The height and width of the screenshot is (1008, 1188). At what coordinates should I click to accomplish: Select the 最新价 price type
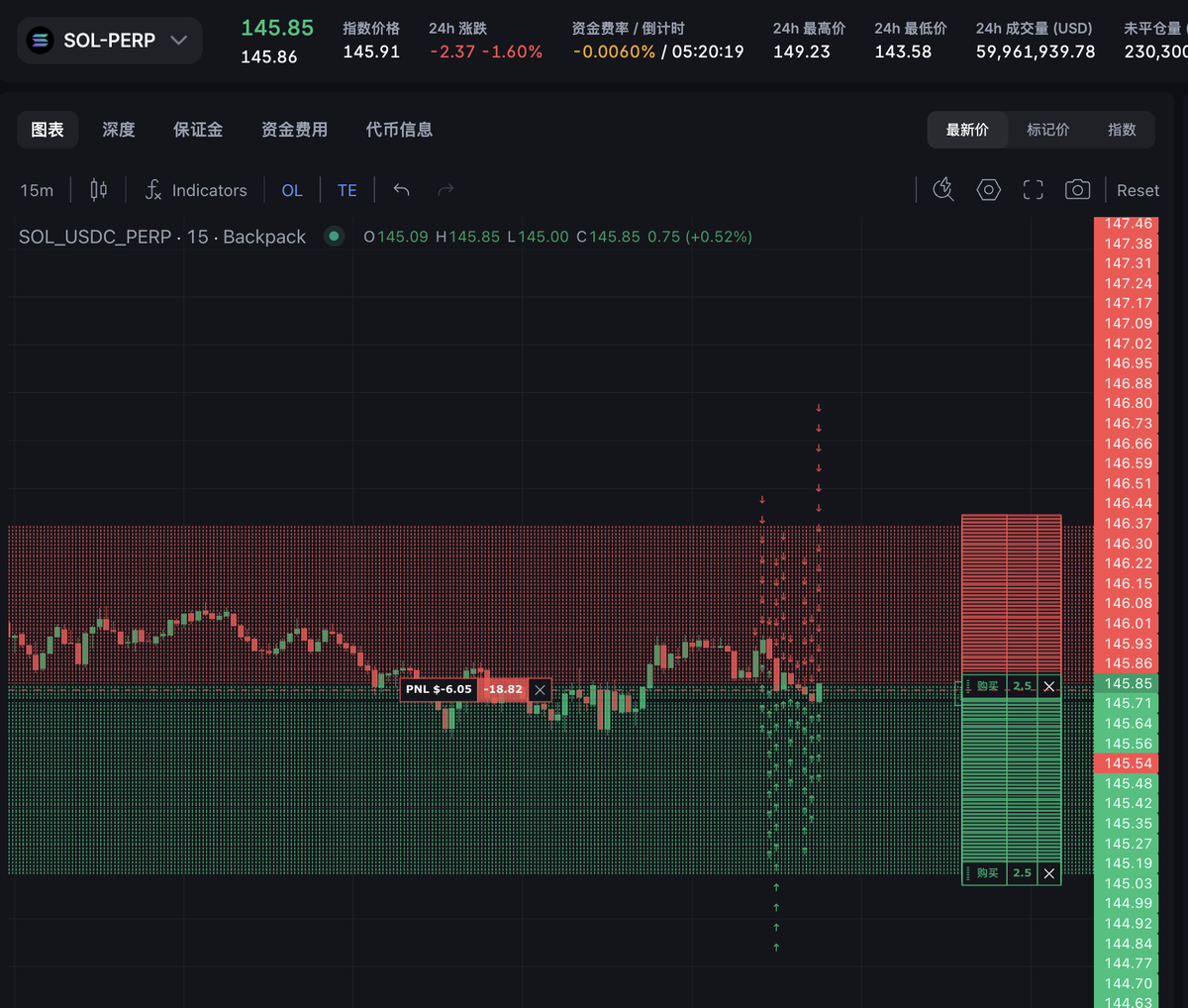point(967,130)
